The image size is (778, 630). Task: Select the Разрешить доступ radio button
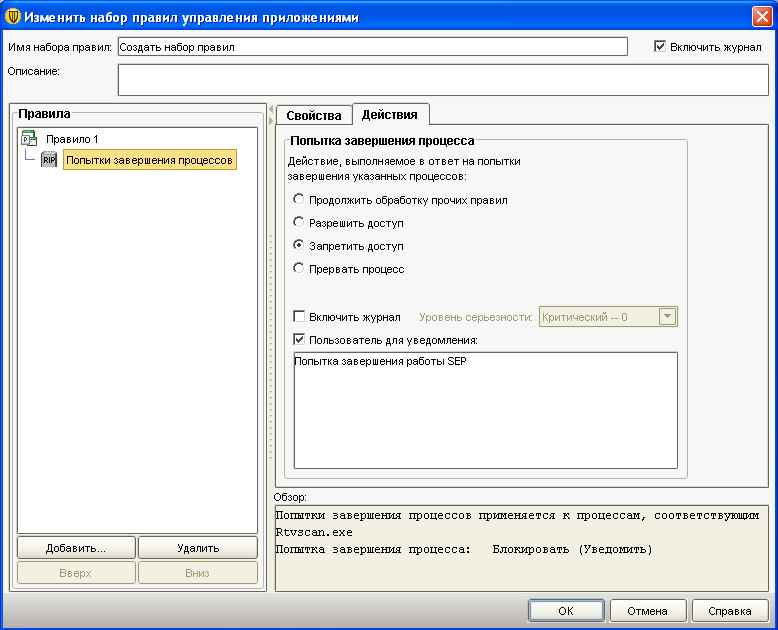(x=298, y=222)
